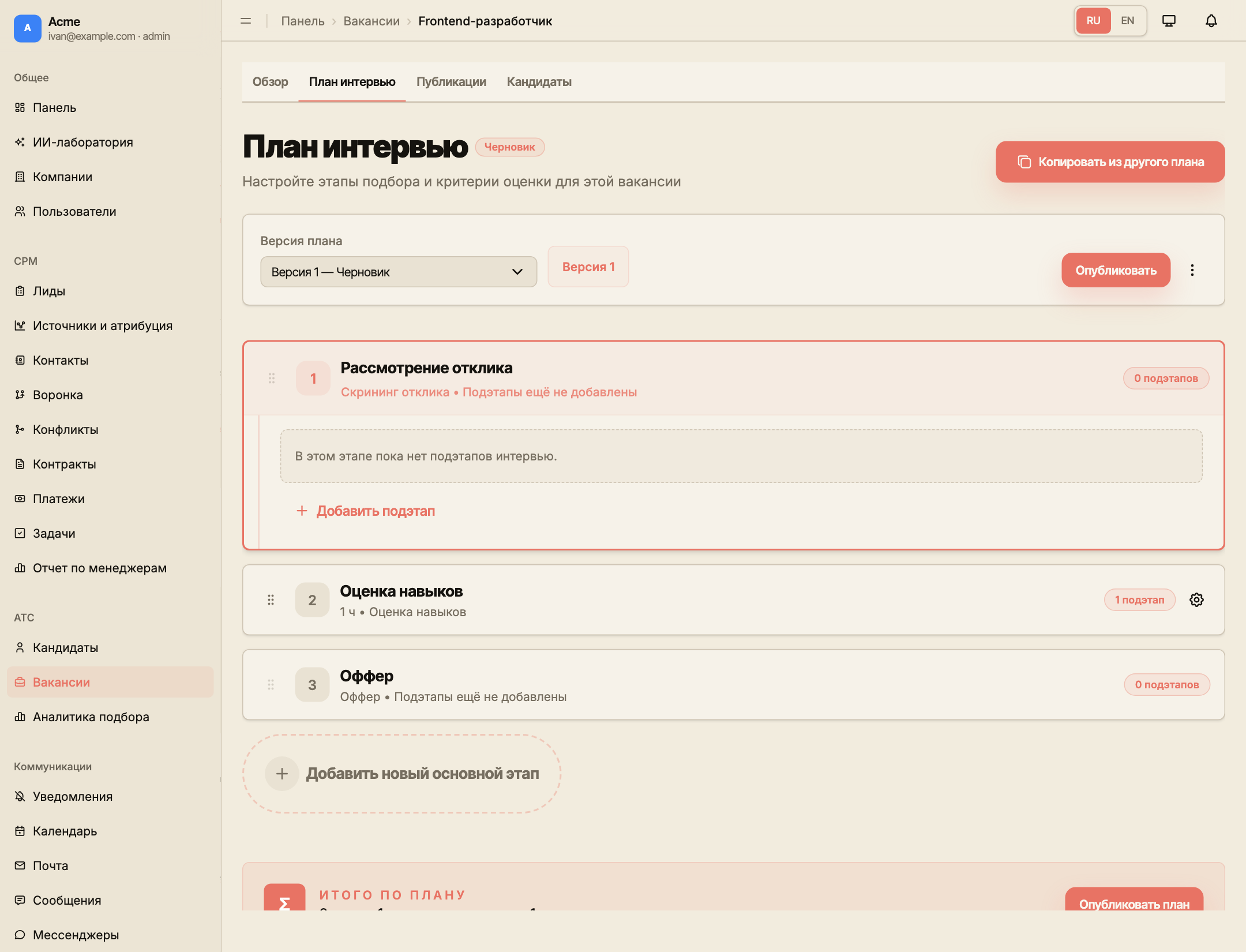The image size is (1246, 952).
Task: Select the План интервью tab
Action: coord(352,82)
